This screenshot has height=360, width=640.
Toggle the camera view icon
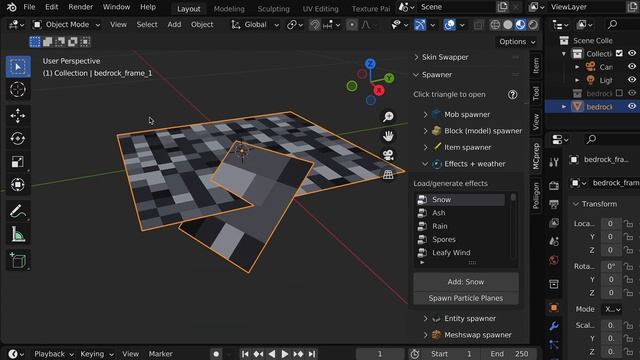pos(388,155)
